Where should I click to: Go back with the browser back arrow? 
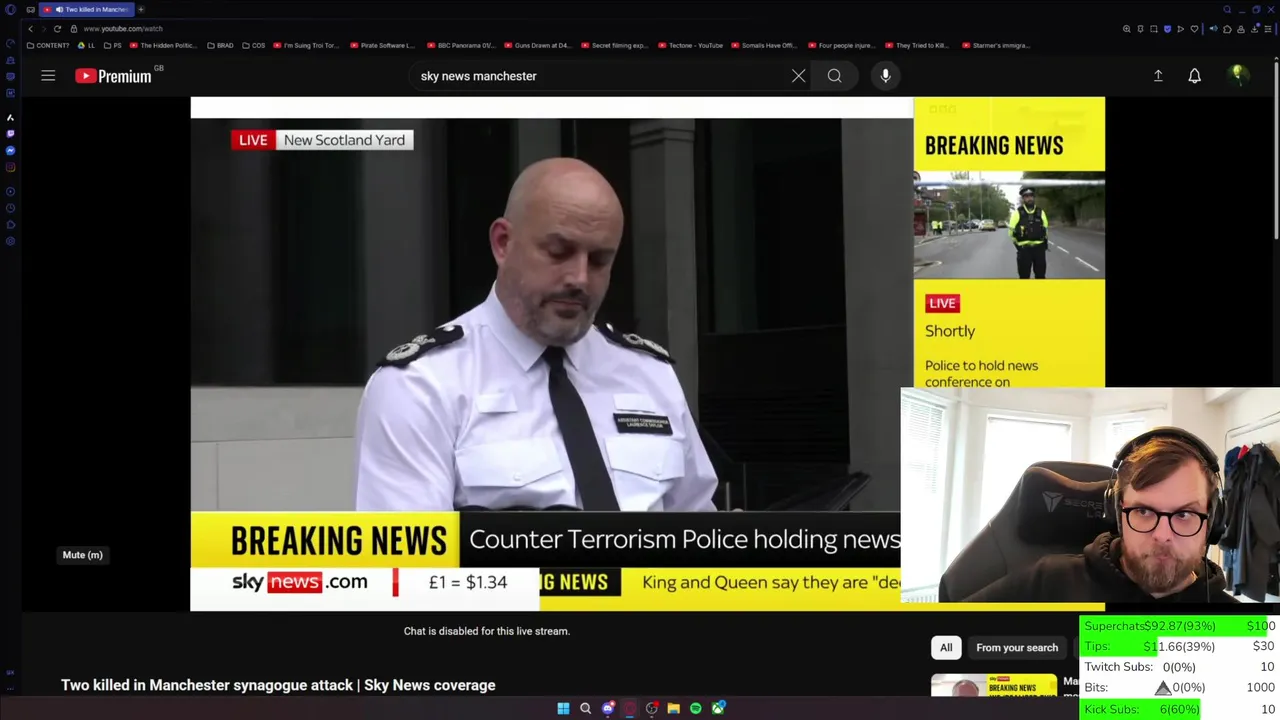click(30, 29)
